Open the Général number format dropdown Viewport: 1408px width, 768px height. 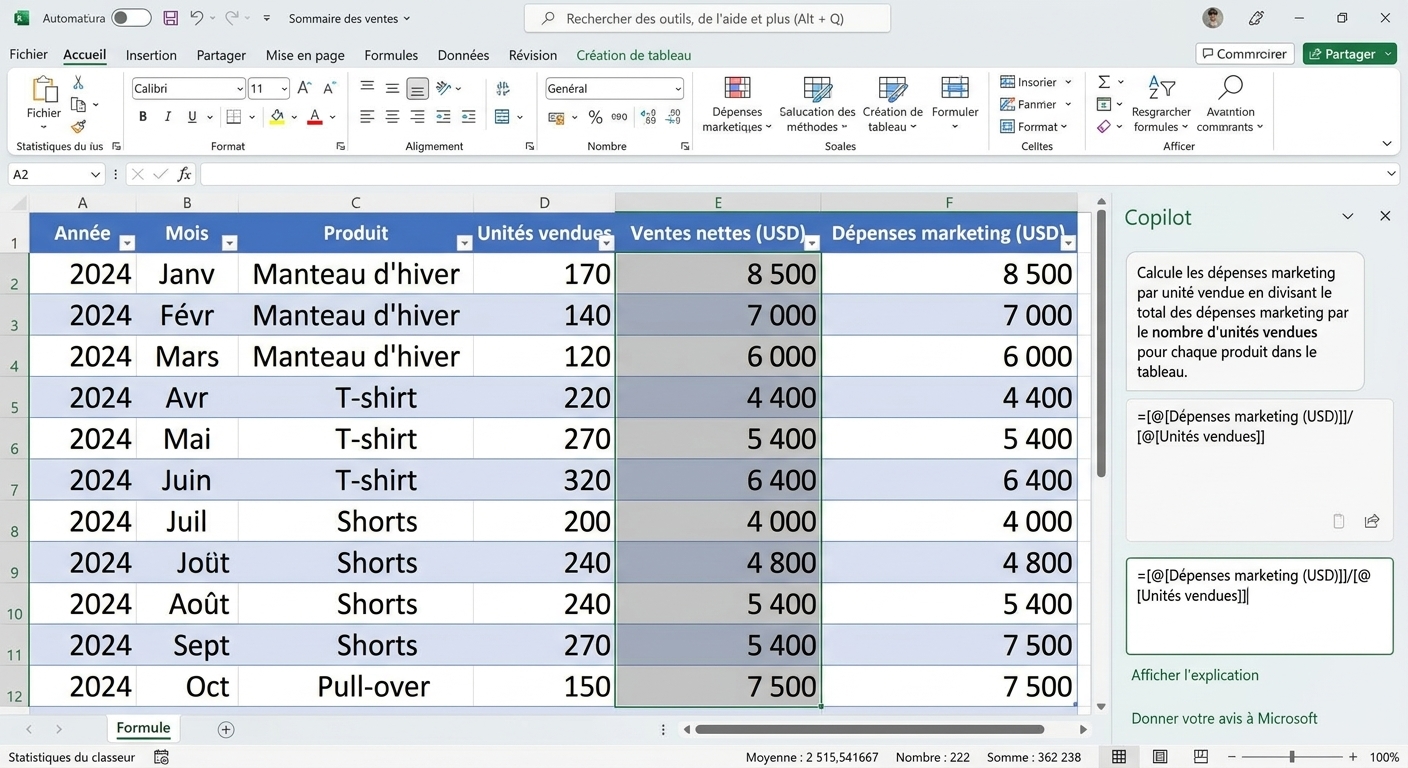point(678,89)
